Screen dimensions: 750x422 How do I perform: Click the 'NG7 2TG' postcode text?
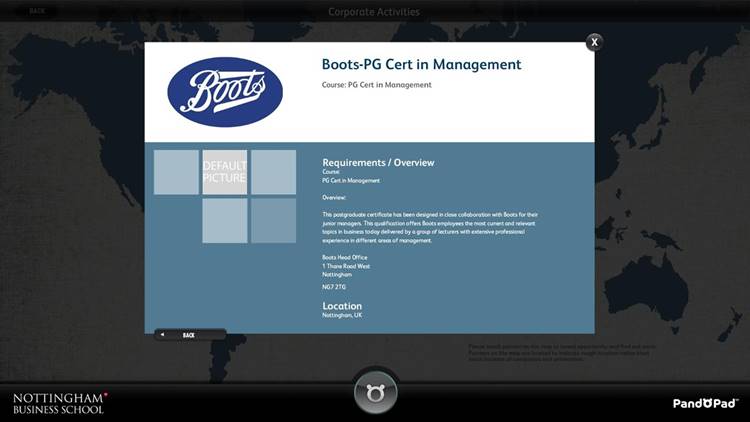334,287
